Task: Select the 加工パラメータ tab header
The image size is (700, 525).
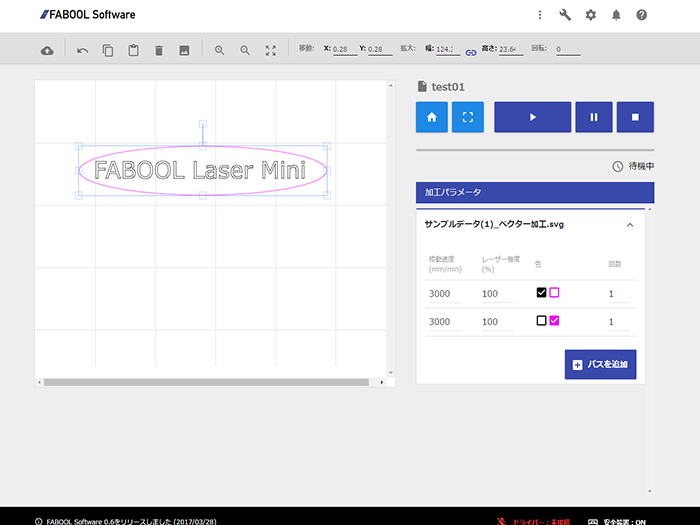Action: (x=535, y=192)
